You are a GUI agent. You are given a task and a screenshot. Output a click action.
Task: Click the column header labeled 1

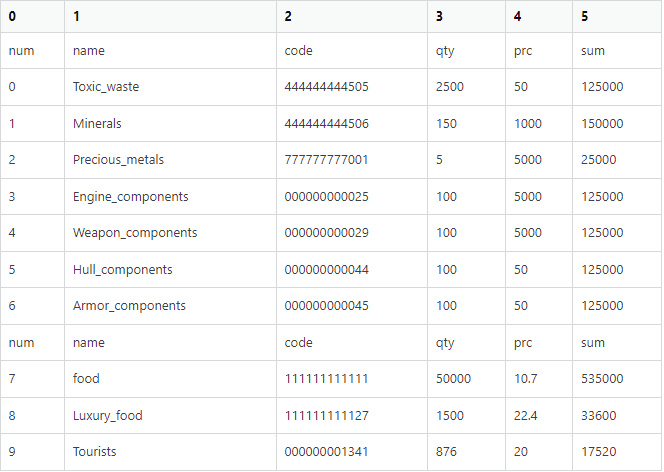[170, 17]
